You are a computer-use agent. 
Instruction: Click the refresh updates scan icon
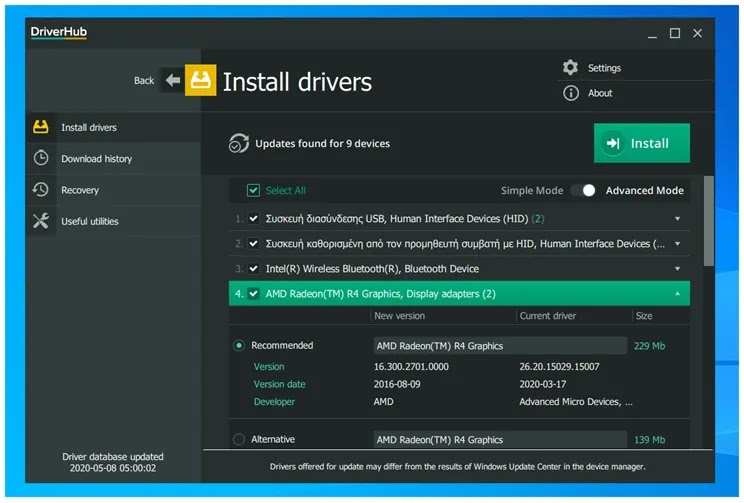click(239, 143)
